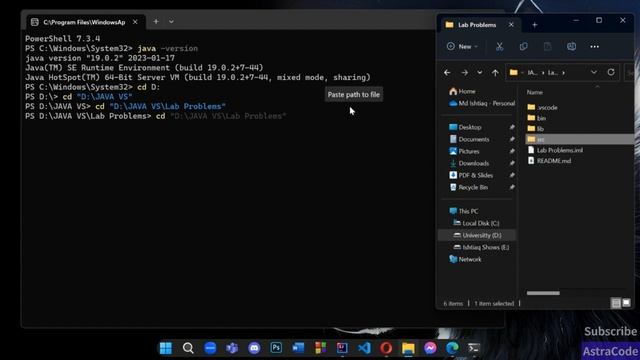Open Recycle Bin in navigation pane
640x360 pixels.
coord(469,187)
